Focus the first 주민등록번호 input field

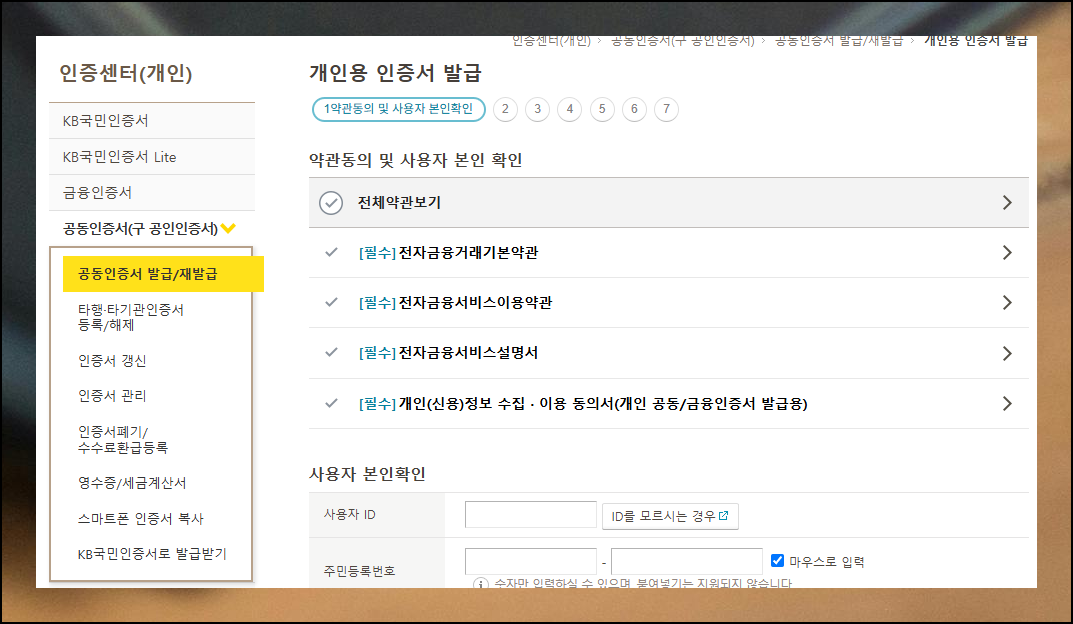point(530,561)
